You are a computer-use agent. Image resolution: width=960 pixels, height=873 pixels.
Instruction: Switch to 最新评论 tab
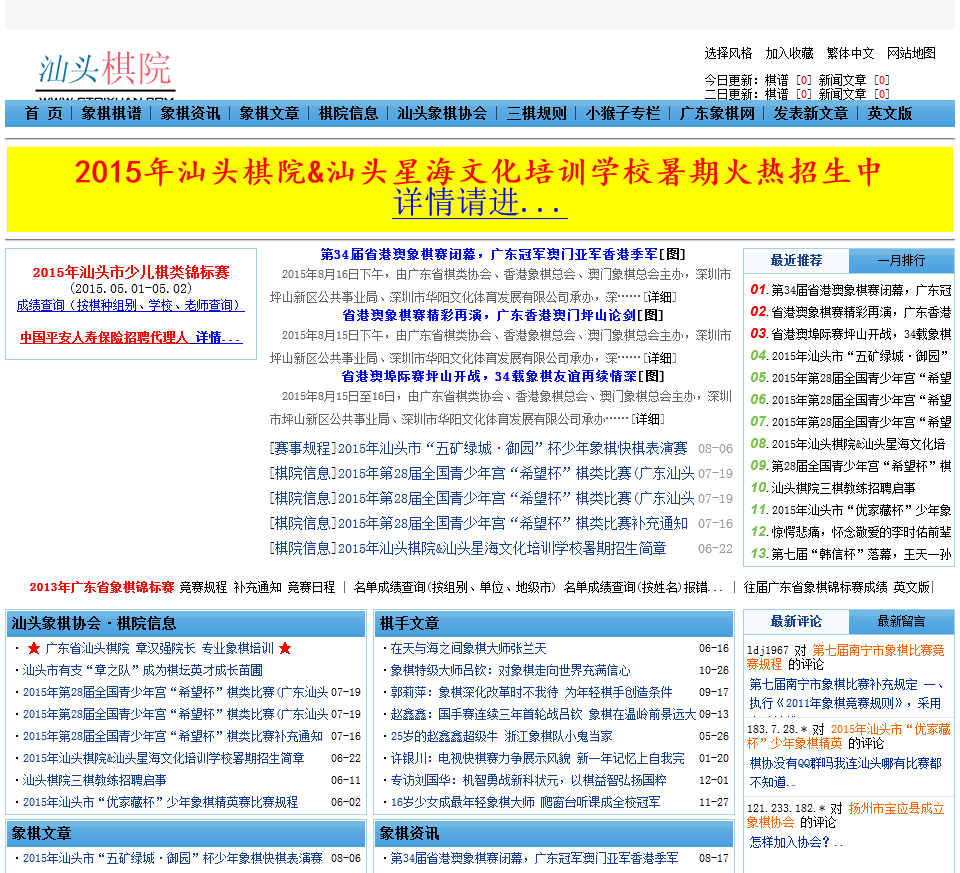[x=796, y=621]
